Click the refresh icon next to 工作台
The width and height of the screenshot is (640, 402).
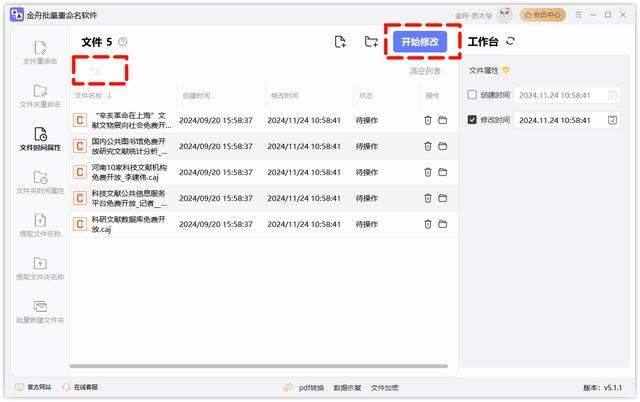coord(511,42)
